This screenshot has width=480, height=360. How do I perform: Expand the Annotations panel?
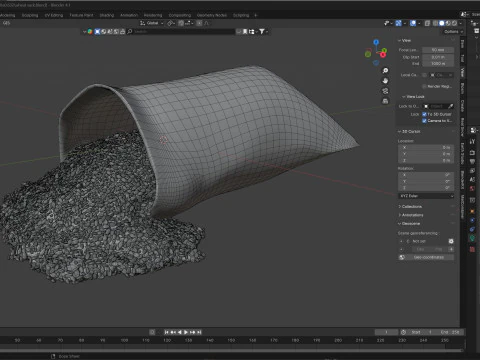click(x=411, y=215)
